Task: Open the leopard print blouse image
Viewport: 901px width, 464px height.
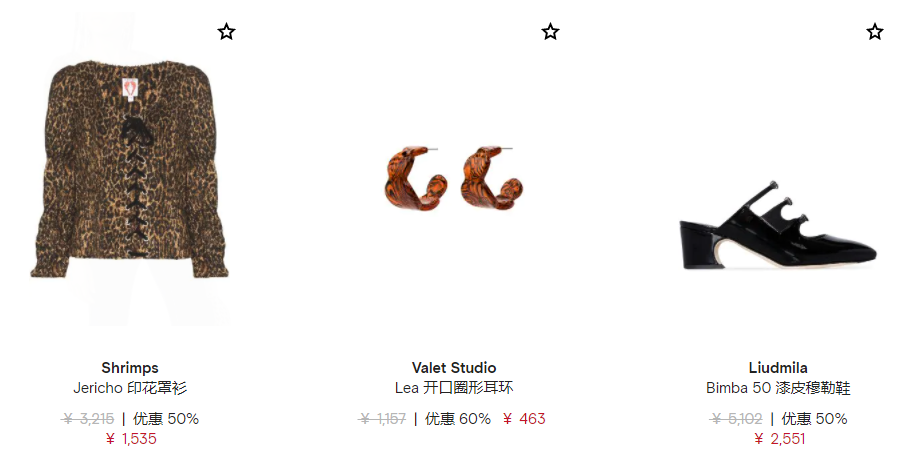Action: pyautogui.click(x=130, y=169)
